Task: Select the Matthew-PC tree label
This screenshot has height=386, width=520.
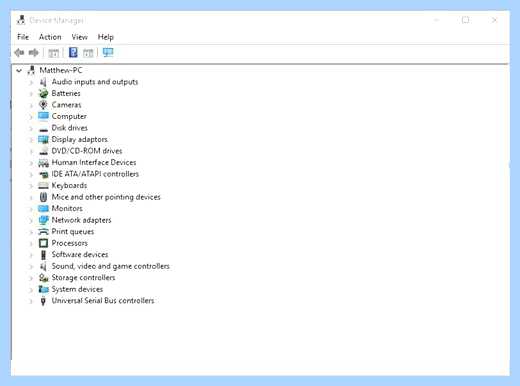Action: pos(61,70)
